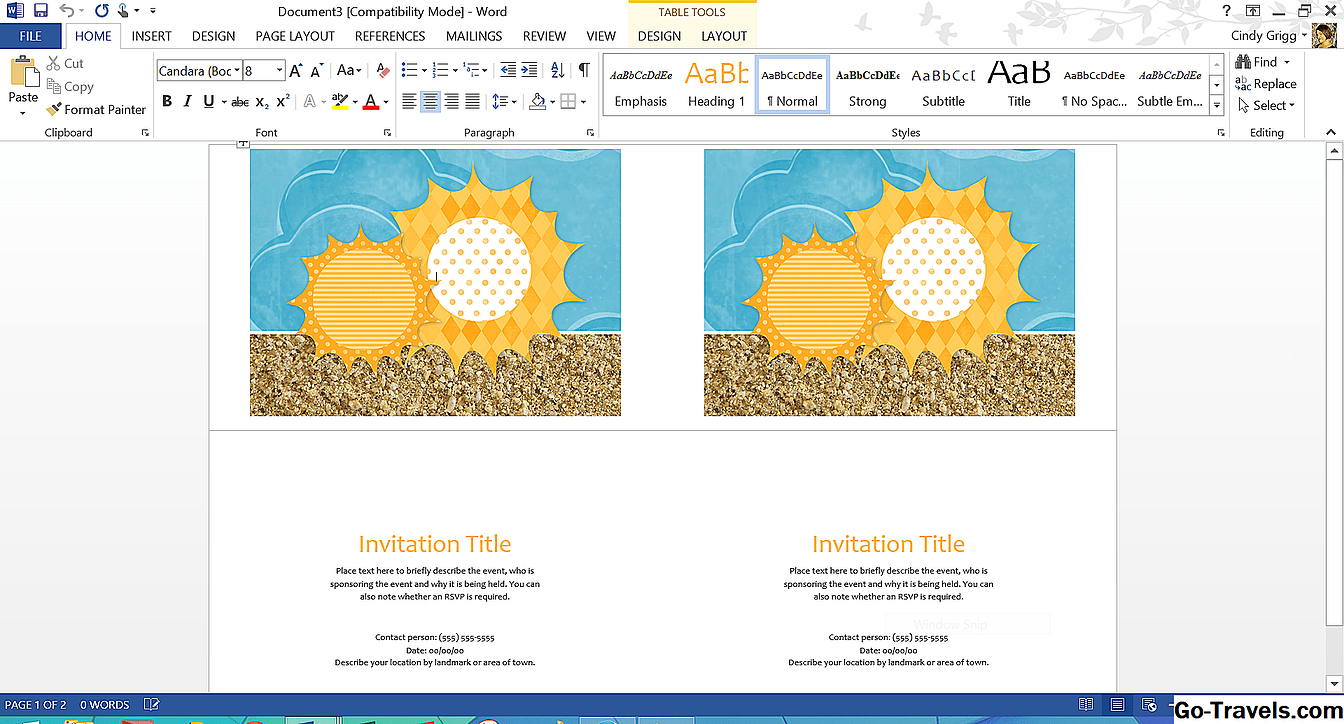1344x724 pixels.
Task: Expand the Paste options arrow
Action: 23,113
